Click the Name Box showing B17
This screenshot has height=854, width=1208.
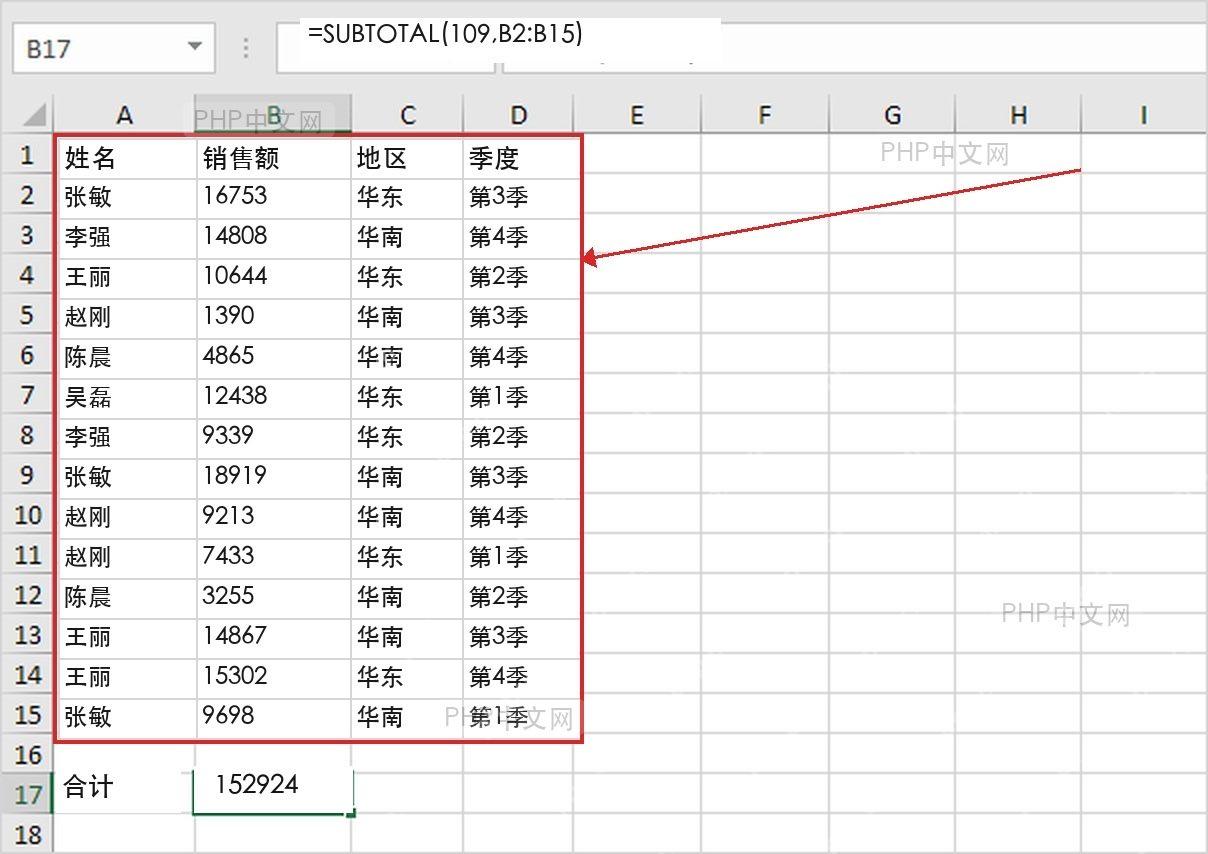113,48
